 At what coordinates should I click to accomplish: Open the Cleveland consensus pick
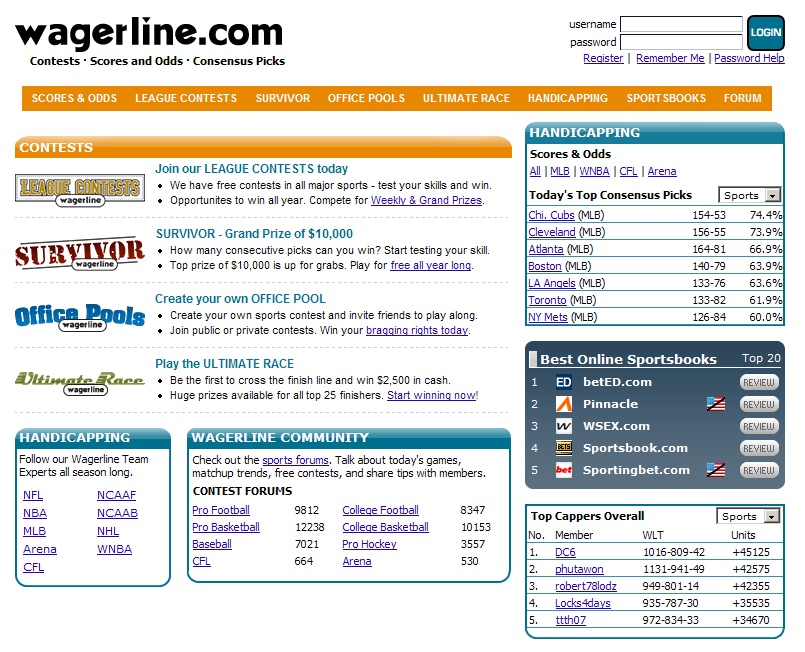[x=552, y=232]
